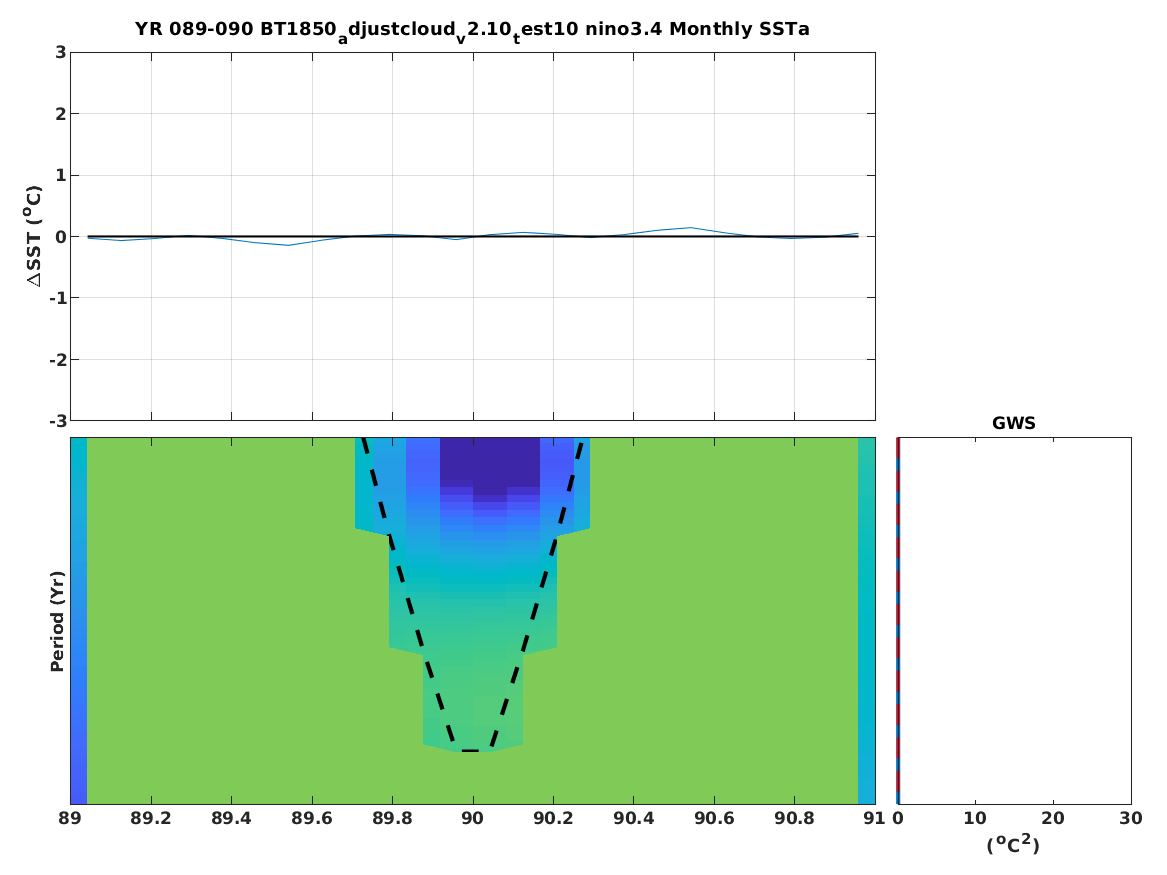Click x-axis tick label 89.6

pos(312,818)
